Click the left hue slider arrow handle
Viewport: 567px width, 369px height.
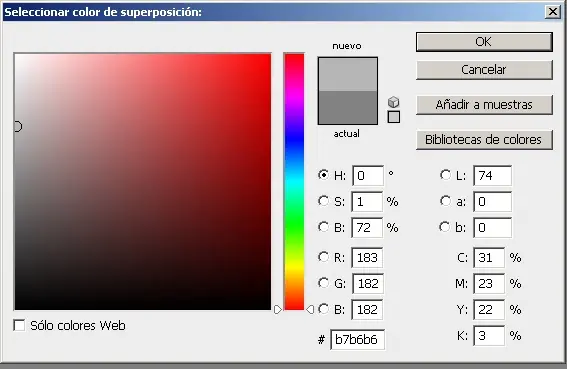277,309
